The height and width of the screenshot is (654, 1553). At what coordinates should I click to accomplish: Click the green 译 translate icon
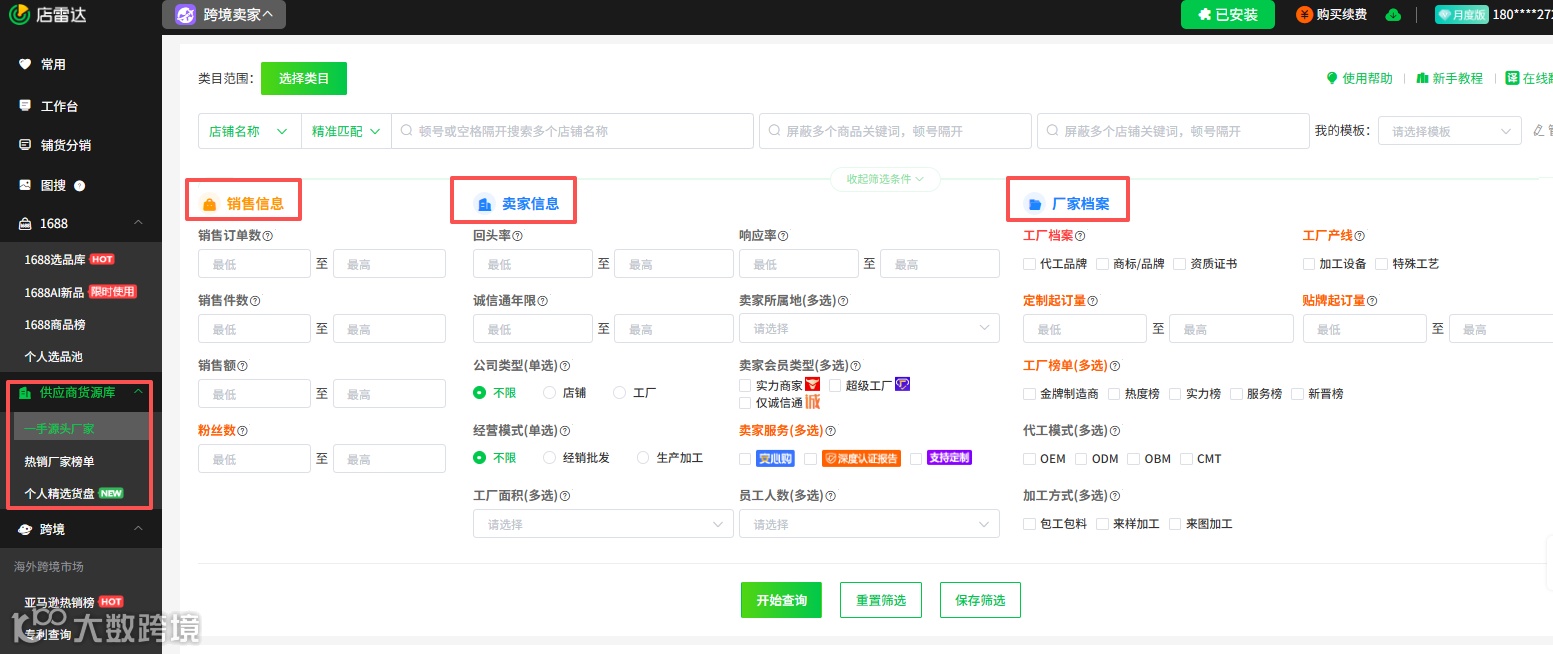coord(1512,78)
